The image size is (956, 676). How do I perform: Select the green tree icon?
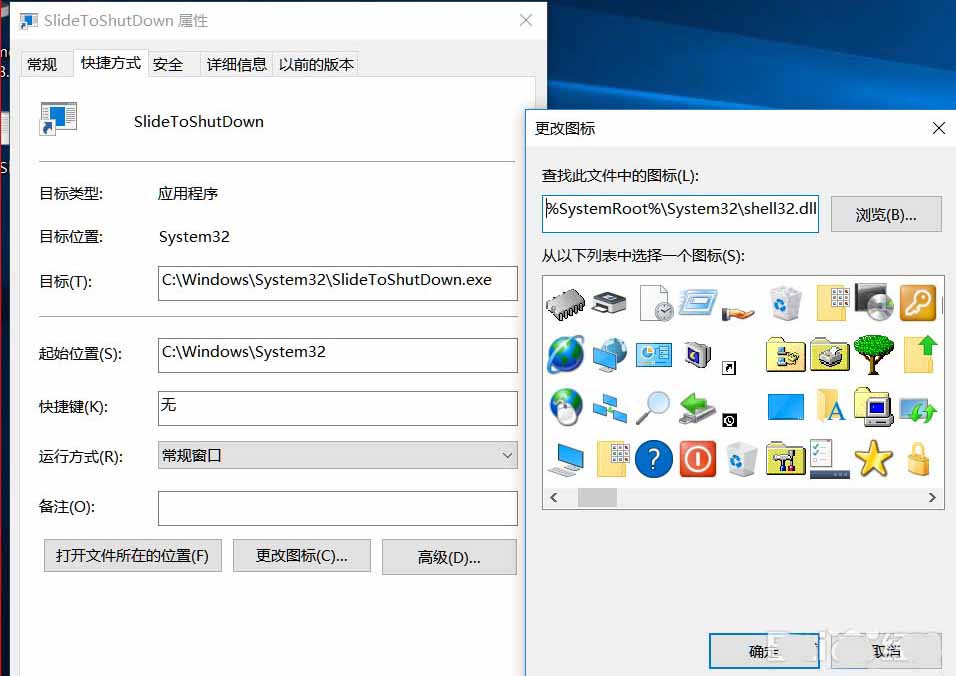coord(875,354)
